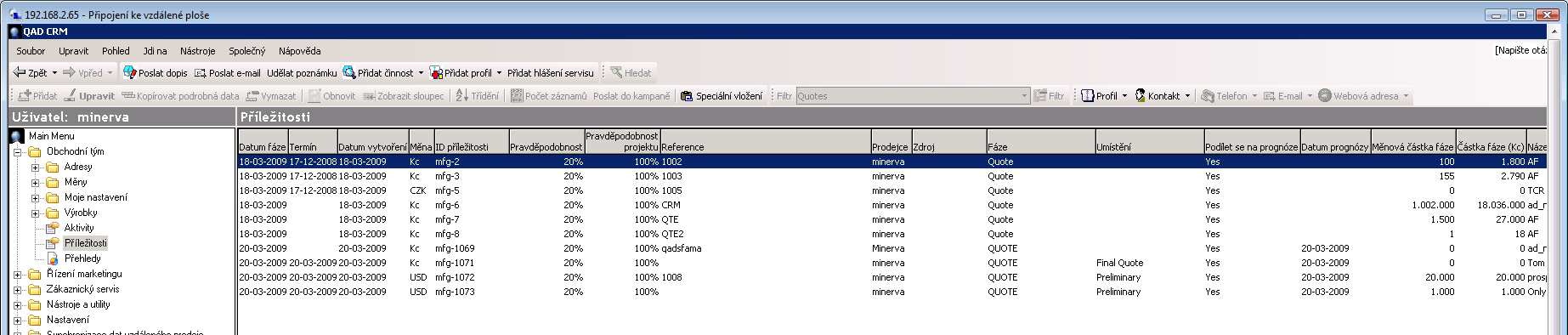Apply filter using the Filtr button
The width and height of the screenshot is (1568, 335).
(x=1049, y=96)
